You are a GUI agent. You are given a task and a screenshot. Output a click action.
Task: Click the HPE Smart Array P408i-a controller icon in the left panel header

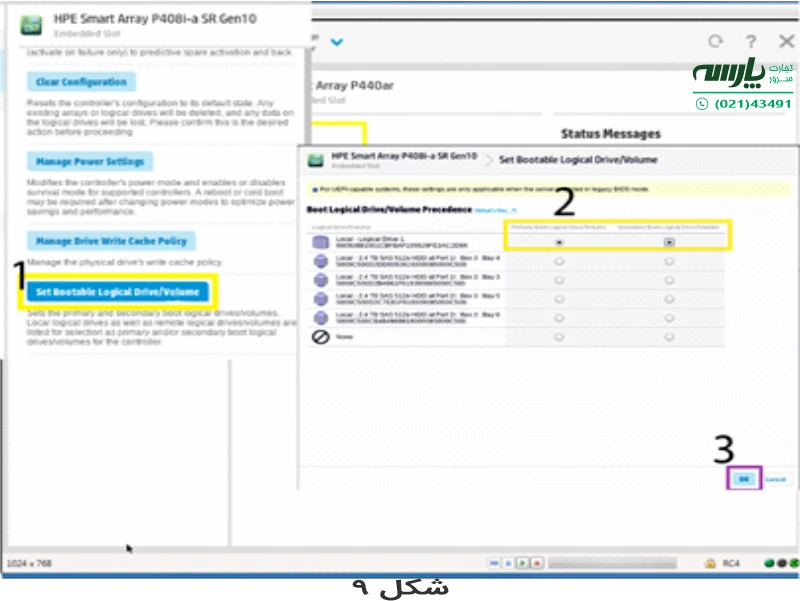coord(31,25)
